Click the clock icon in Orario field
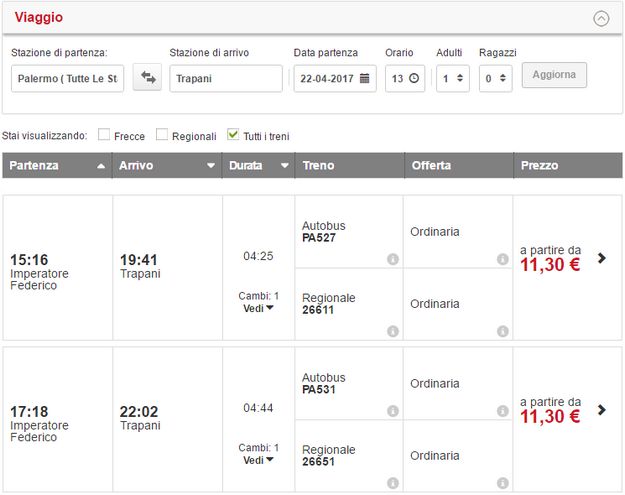The height and width of the screenshot is (495, 625). pyautogui.click(x=414, y=78)
